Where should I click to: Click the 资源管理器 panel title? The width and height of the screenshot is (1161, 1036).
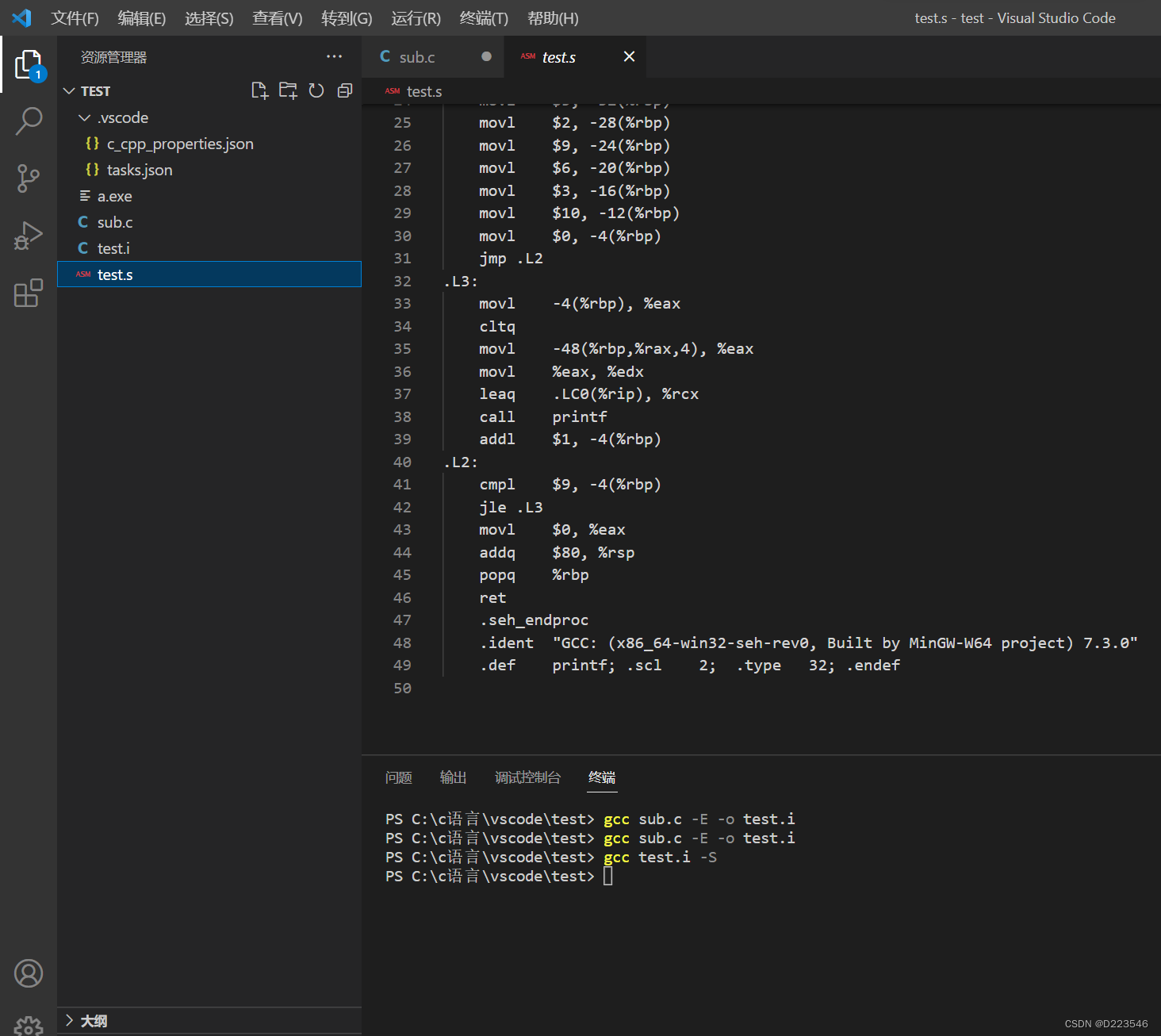(x=113, y=57)
